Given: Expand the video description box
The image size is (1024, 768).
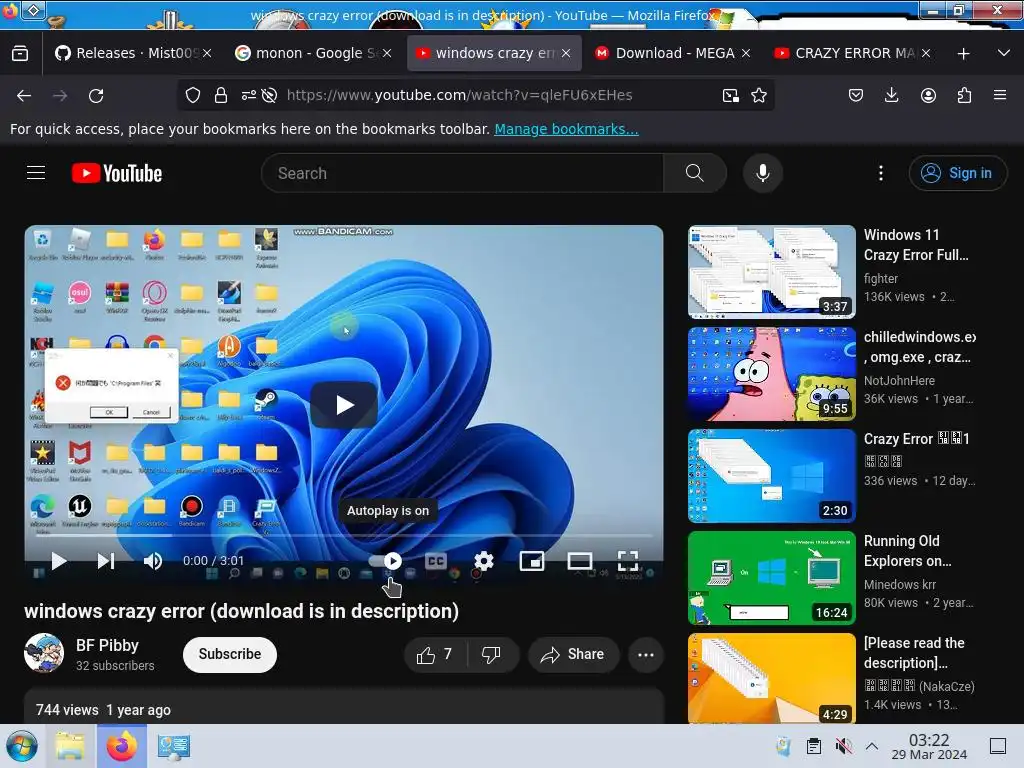Looking at the screenshot, I should (x=344, y=705).
